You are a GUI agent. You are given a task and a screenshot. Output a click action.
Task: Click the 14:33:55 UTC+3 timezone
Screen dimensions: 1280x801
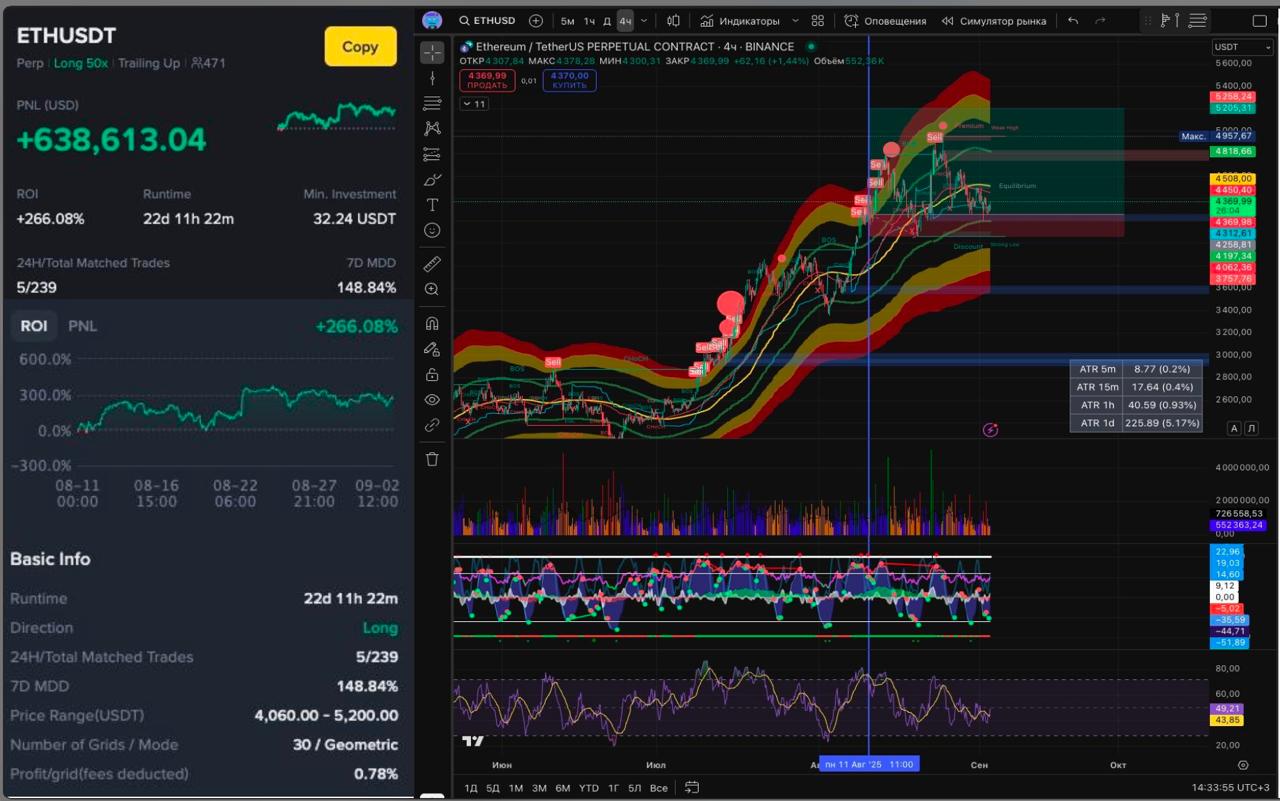[x=1231, y=788]
